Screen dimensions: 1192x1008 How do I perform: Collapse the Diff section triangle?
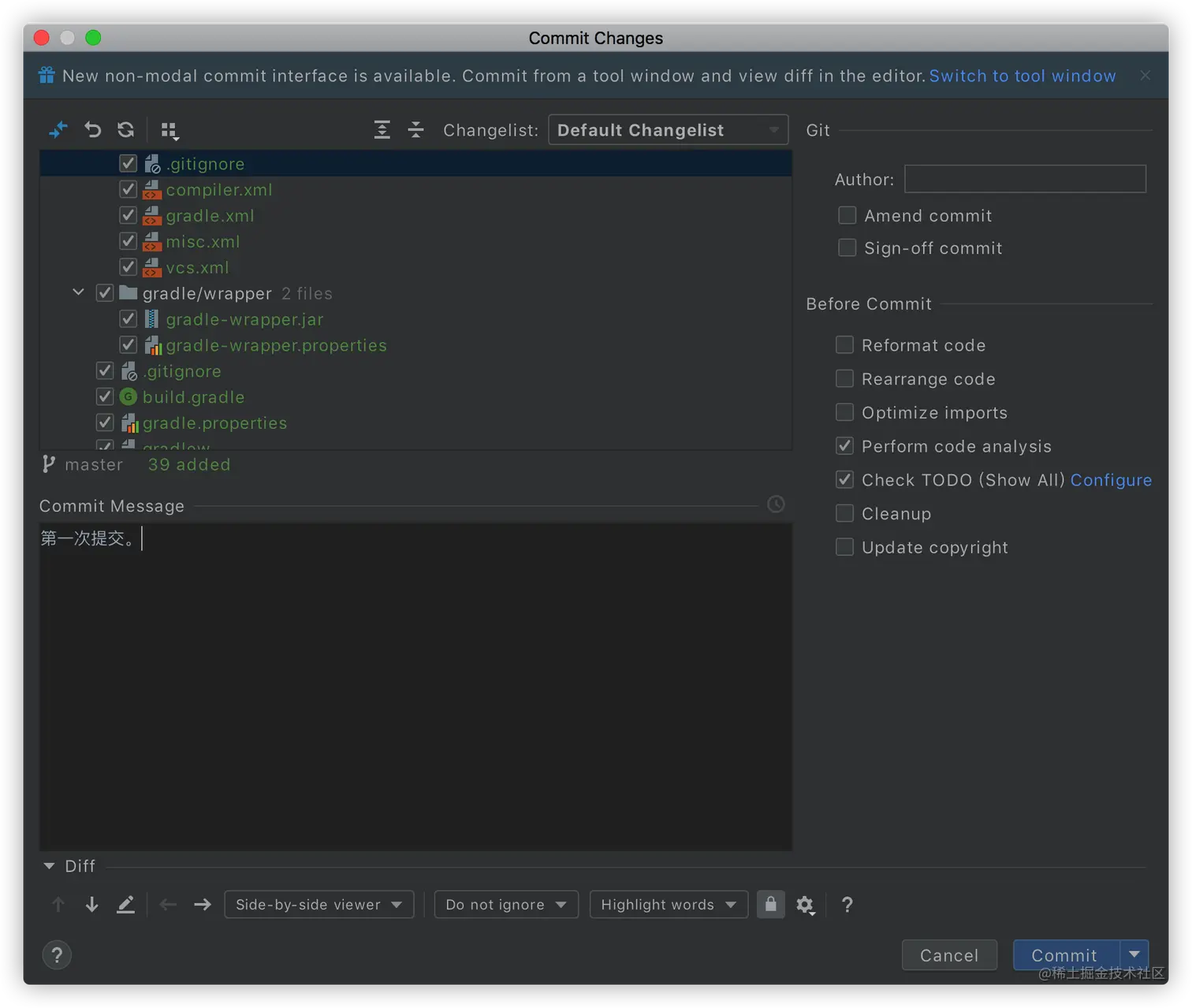coord(49,866)
